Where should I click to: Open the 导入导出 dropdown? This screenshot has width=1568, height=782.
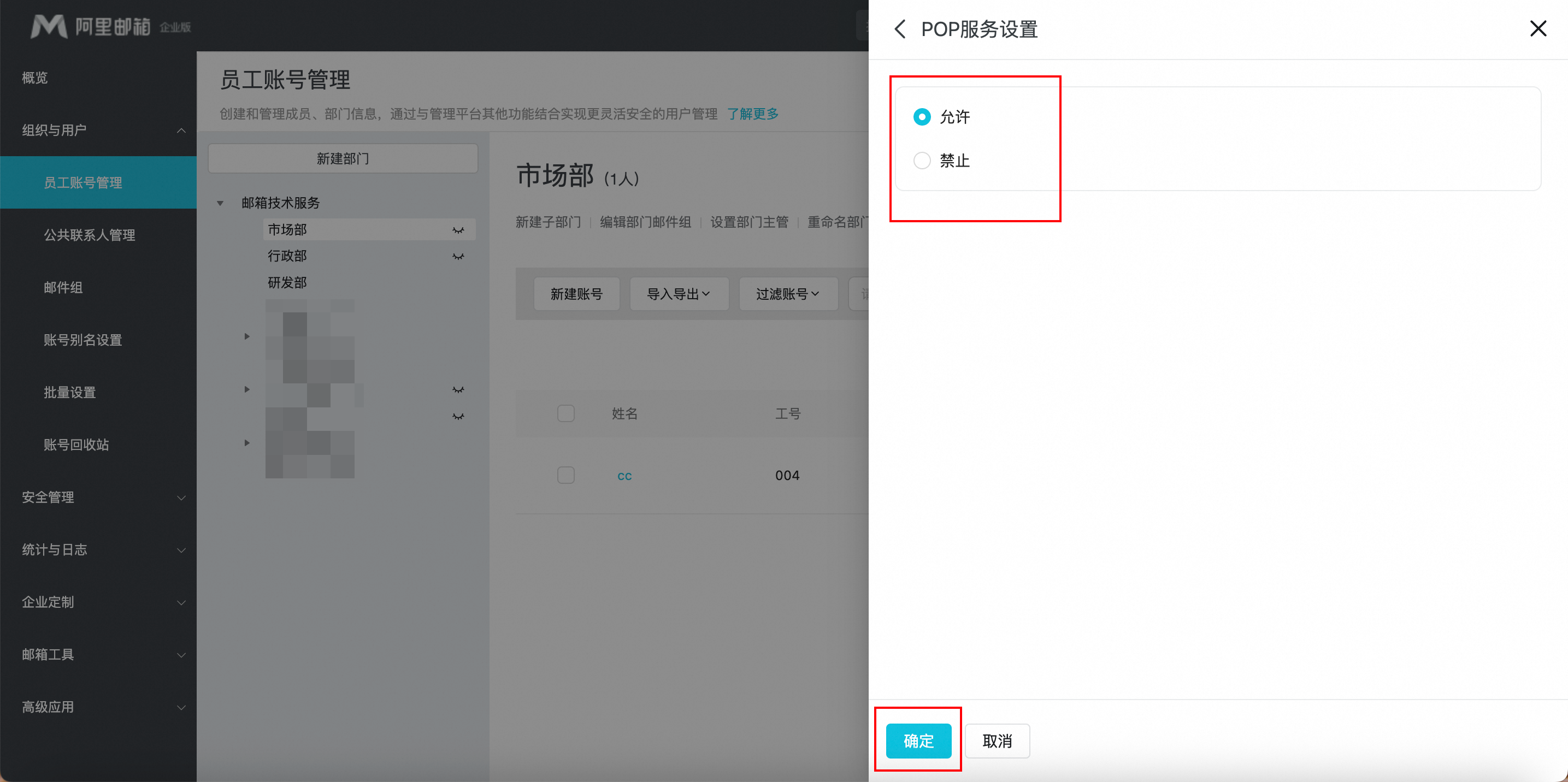[679, 294]
